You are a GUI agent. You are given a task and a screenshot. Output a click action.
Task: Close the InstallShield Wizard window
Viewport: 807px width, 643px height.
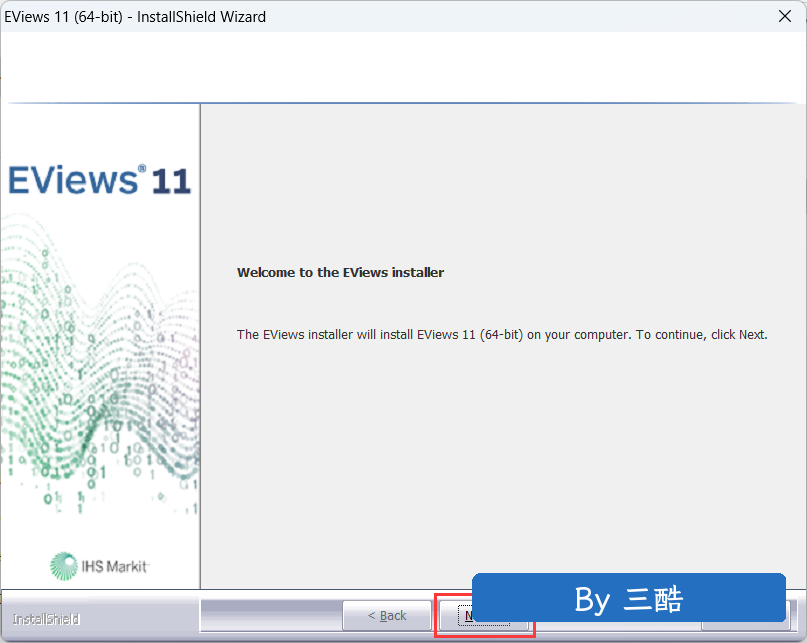pyautogui.click(x=784, y=16)
